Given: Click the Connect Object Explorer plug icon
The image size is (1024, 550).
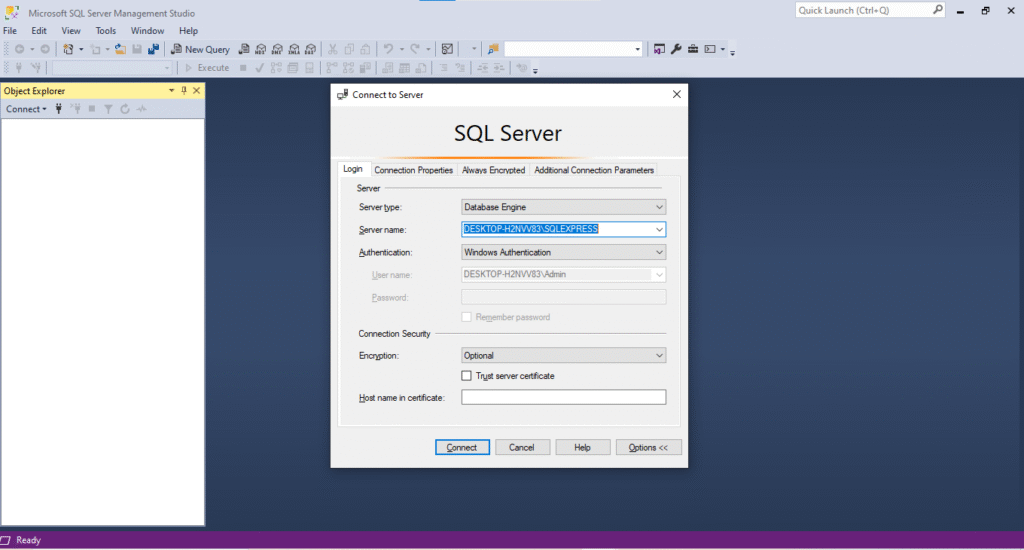Looking at the screenshot, I should pyautogui.click(x=59, y=109).
